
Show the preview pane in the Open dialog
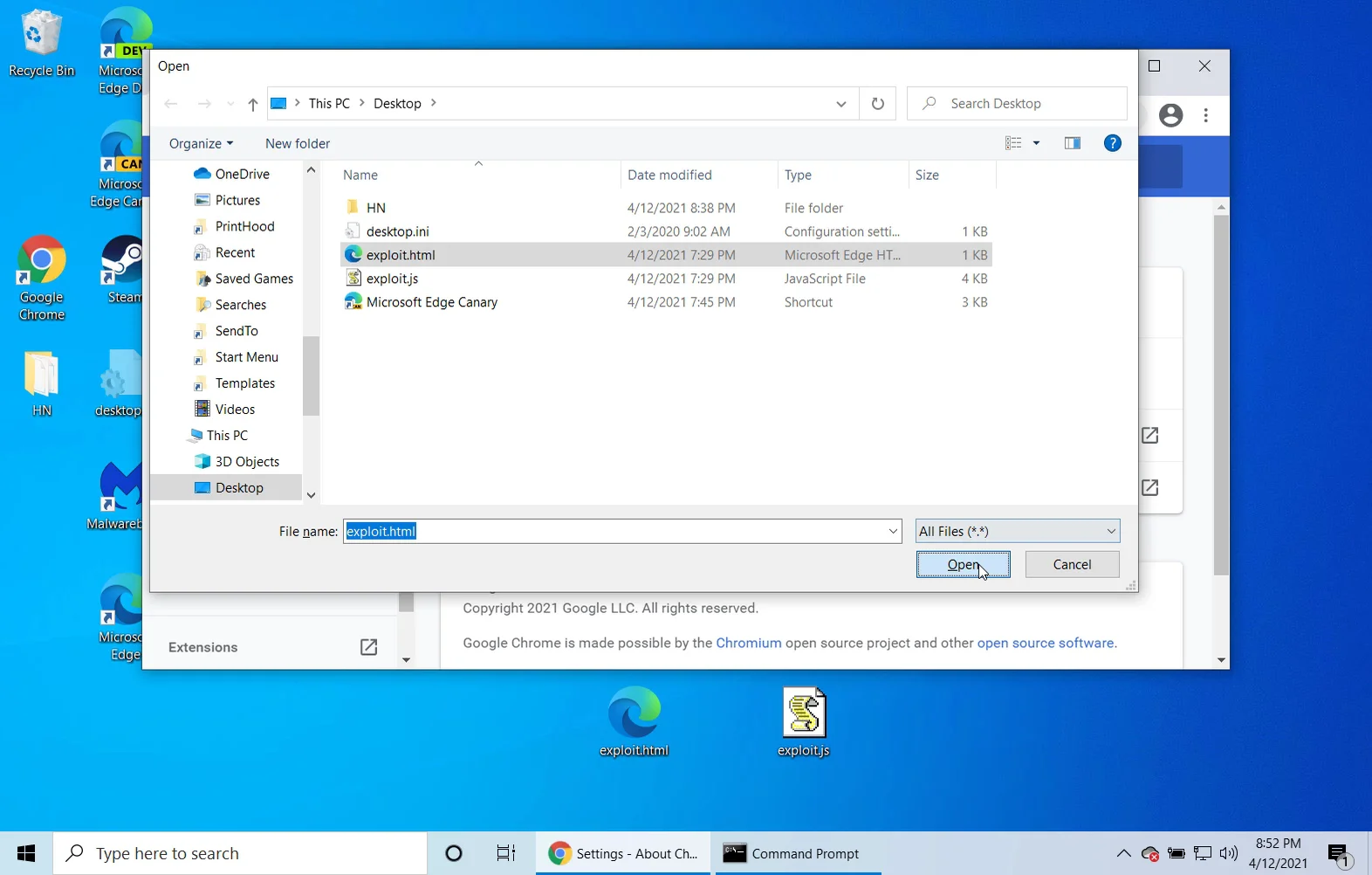coord(1073,143)
